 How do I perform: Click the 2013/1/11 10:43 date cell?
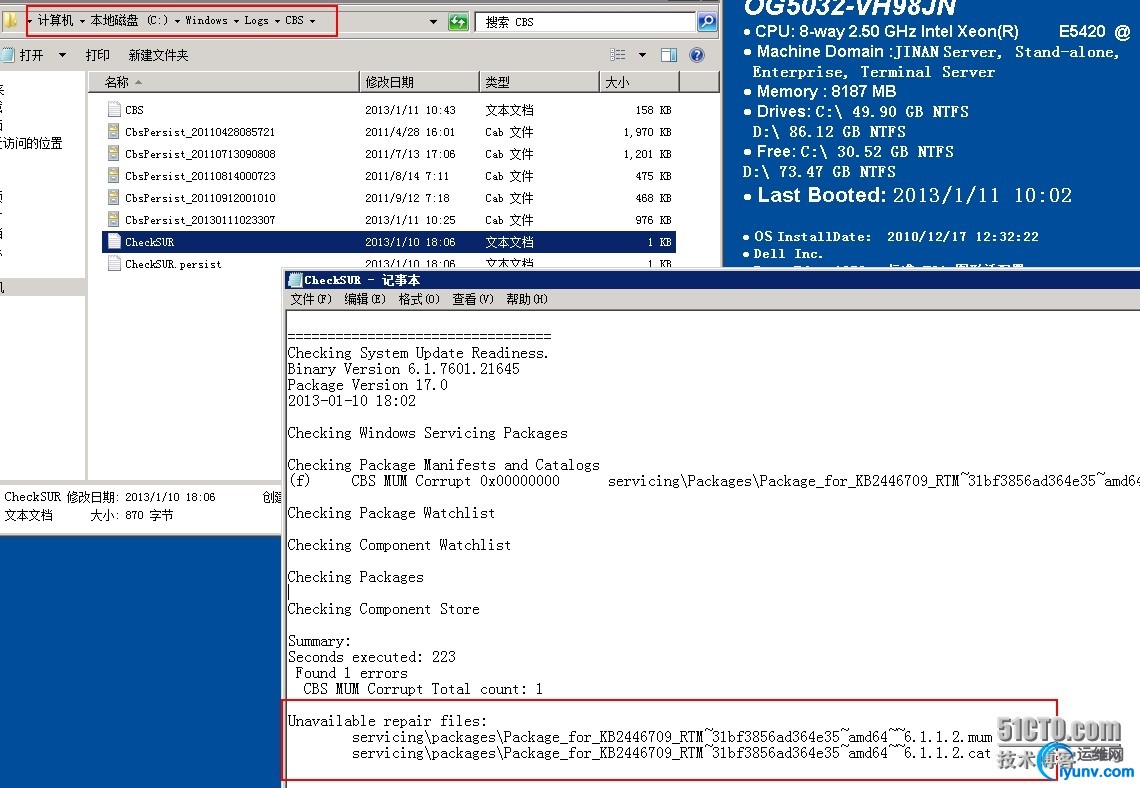tap(410, 110)
